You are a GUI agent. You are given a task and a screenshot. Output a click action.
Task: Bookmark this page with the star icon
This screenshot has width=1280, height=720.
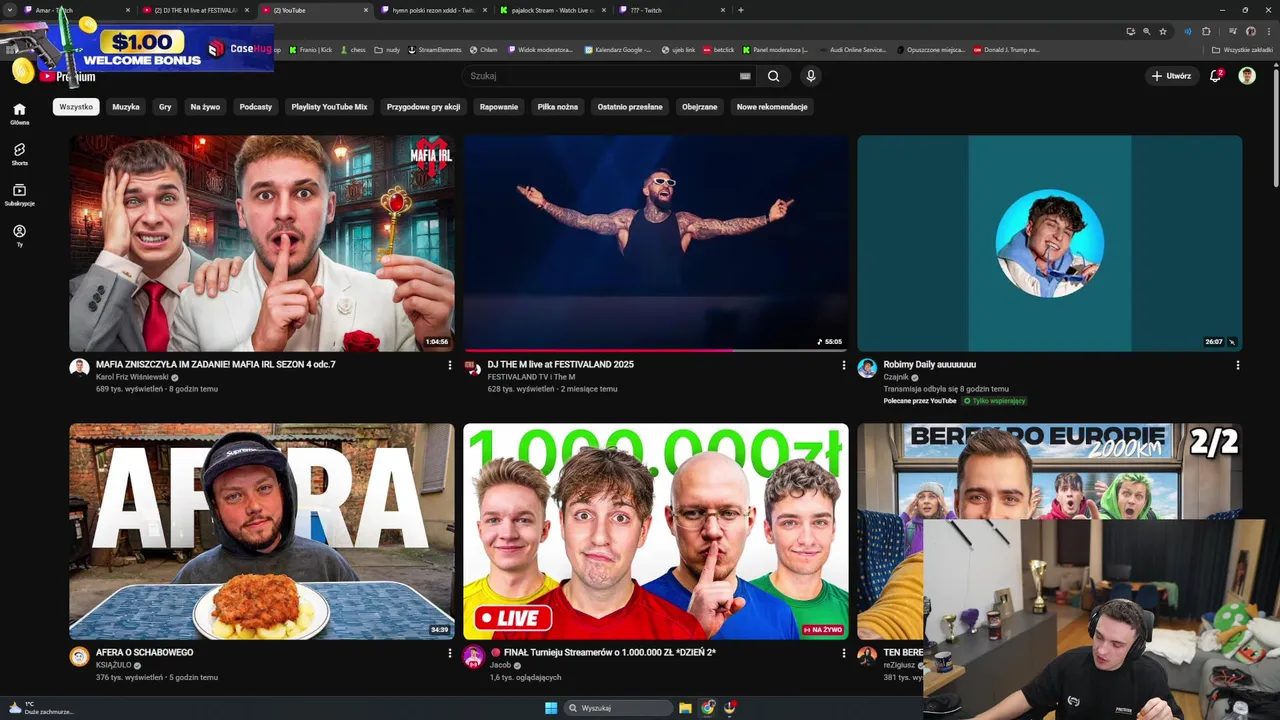point(1163,31)
